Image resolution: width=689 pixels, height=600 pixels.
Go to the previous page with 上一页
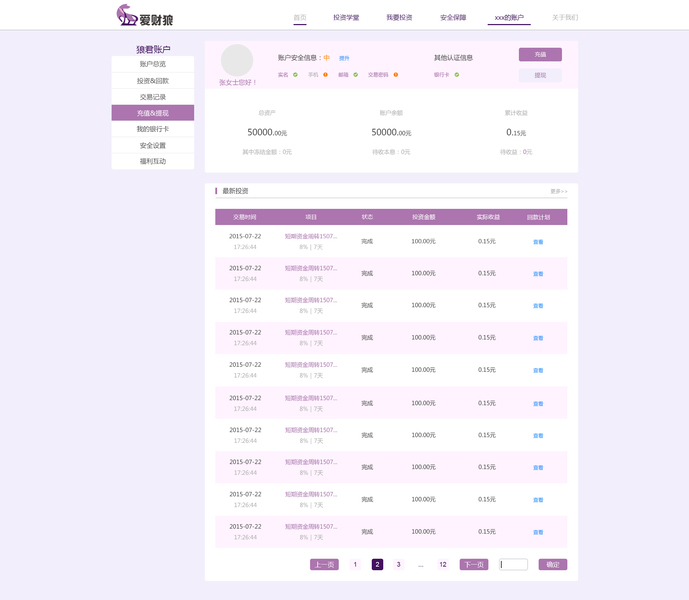click(324, 564)
